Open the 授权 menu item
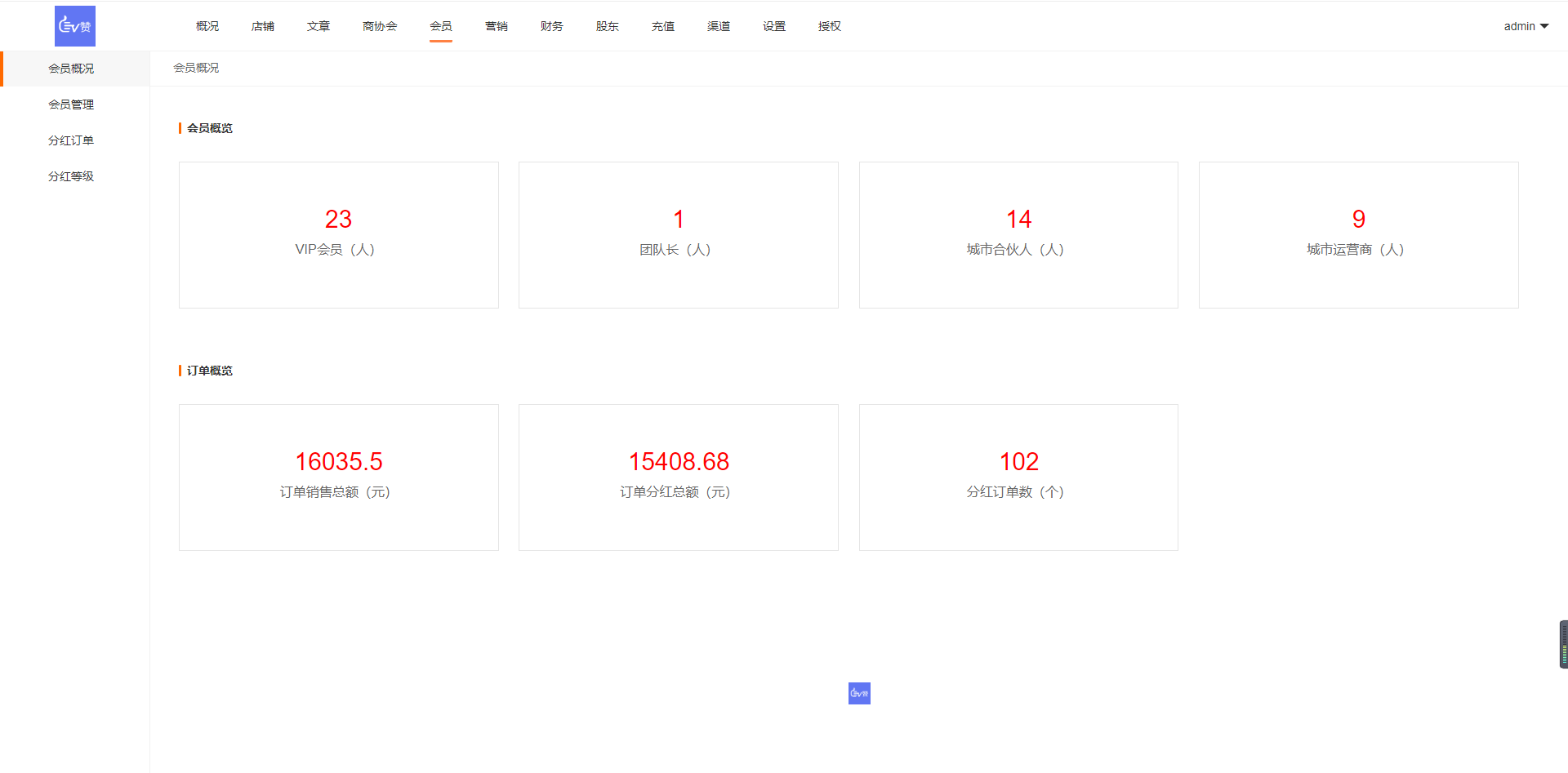 830,26
